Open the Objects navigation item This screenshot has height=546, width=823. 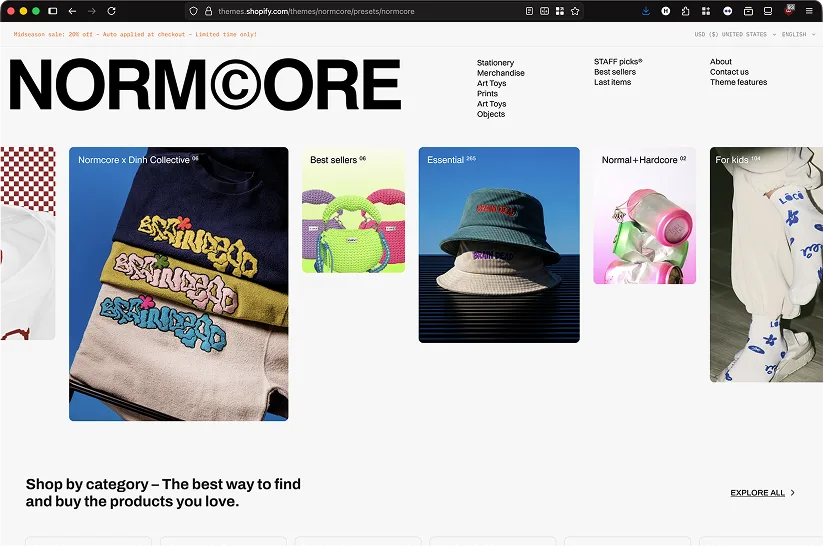coord(491,114)
